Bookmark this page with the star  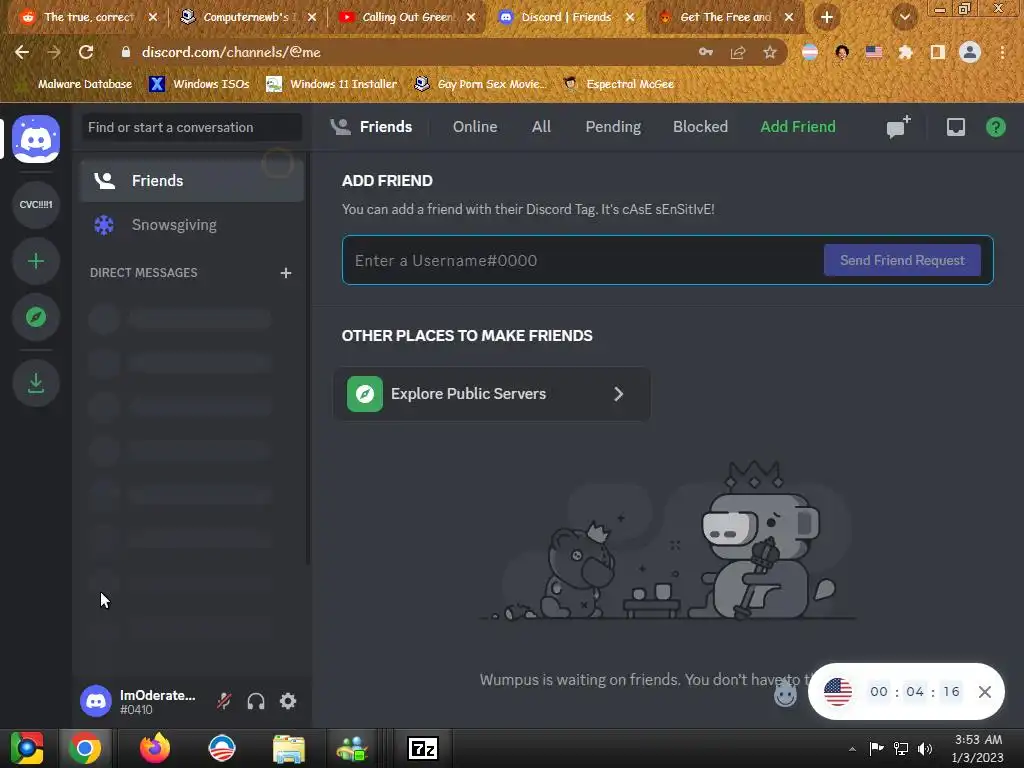tap(770, 52)
